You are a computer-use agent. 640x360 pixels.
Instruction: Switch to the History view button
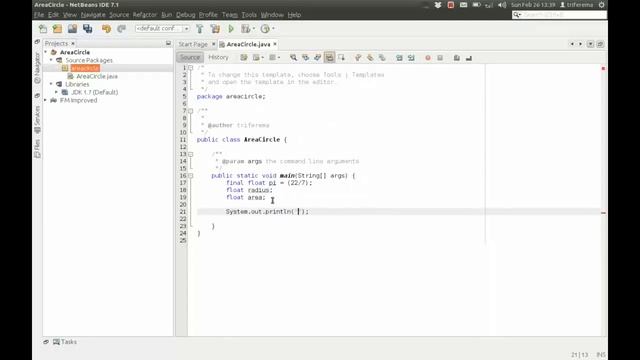coord(218,58)
